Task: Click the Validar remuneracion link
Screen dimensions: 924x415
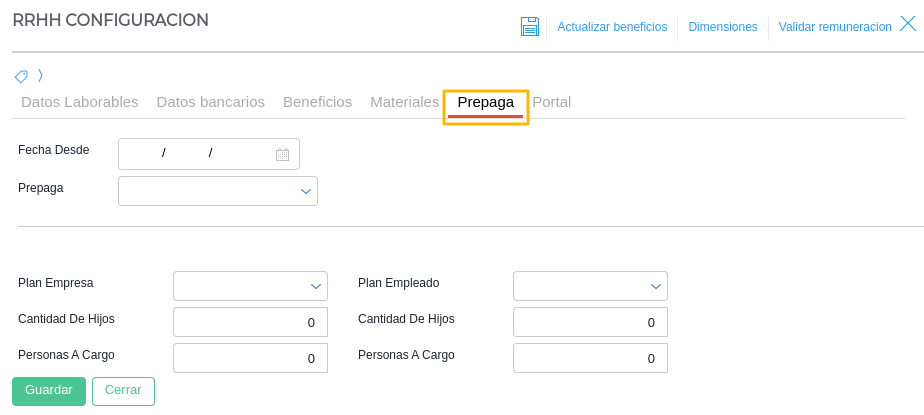Action: click(834, 27)
